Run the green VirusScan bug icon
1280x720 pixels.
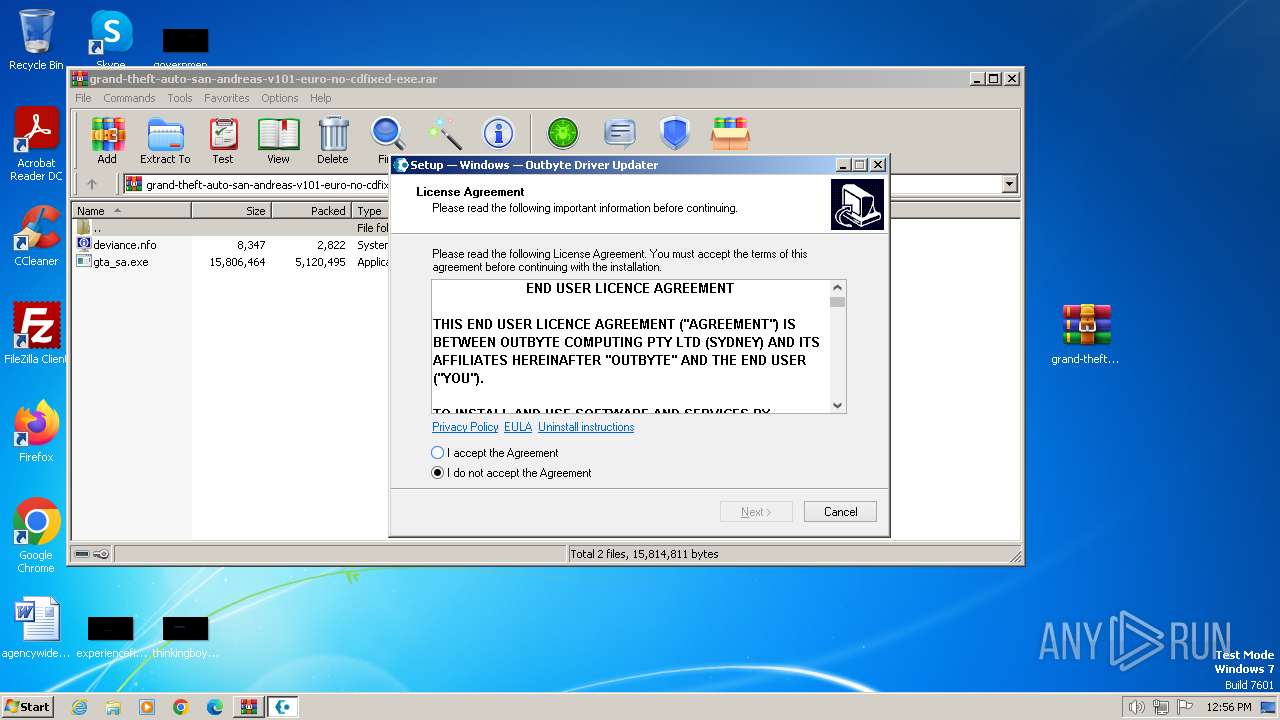[563, 133]
